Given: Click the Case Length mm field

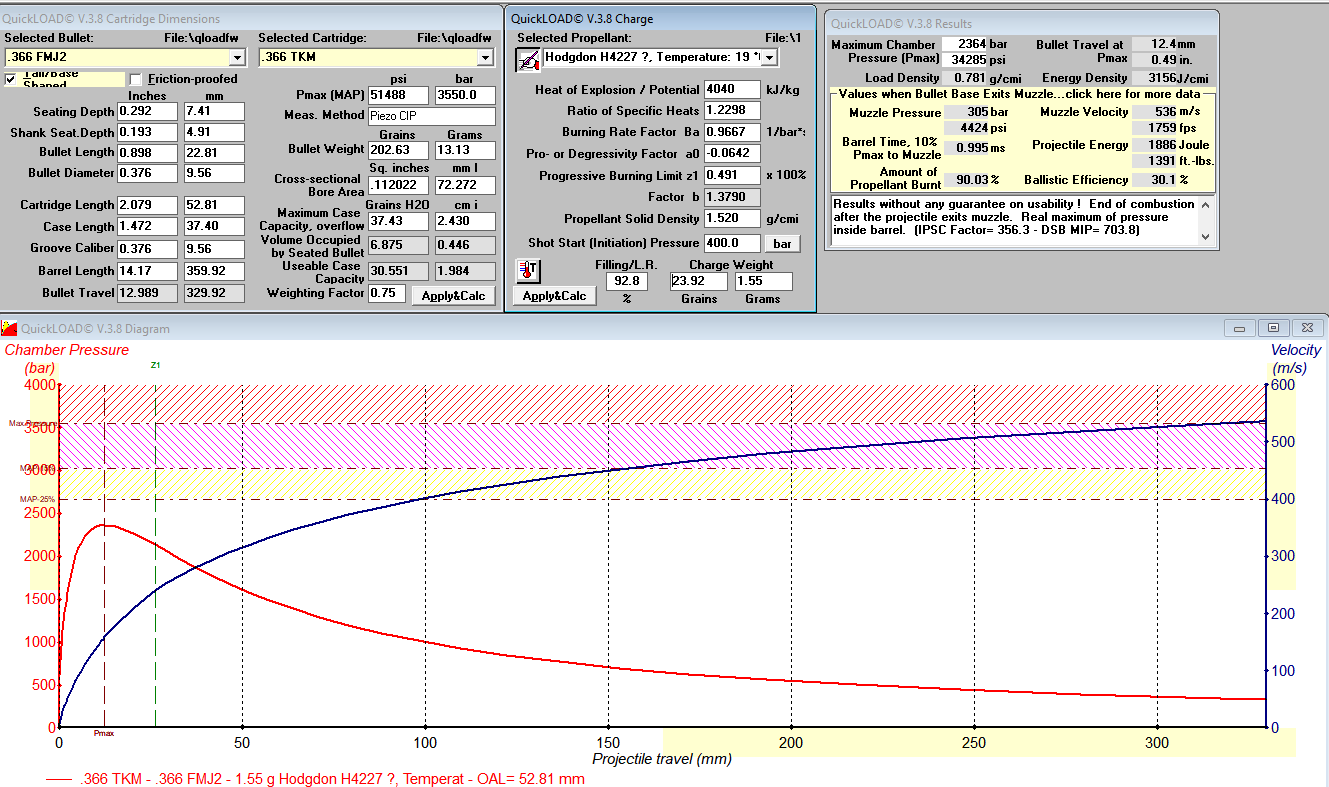Looking at the screenshot, I should point(214,227).
